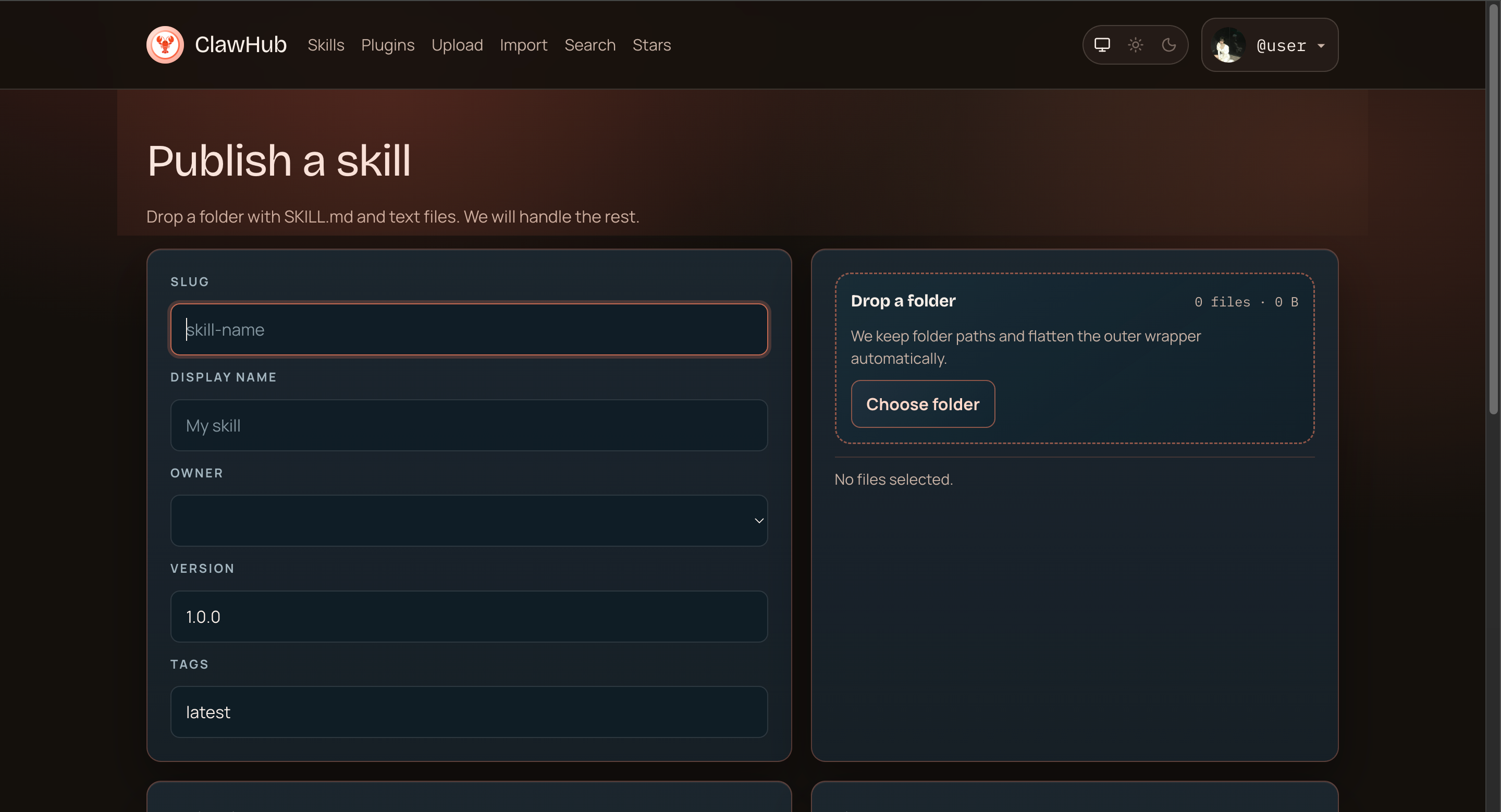Focus the Slug skill-name field
Viewport: 1501px width, 812px height.
(x=469, y=330)
